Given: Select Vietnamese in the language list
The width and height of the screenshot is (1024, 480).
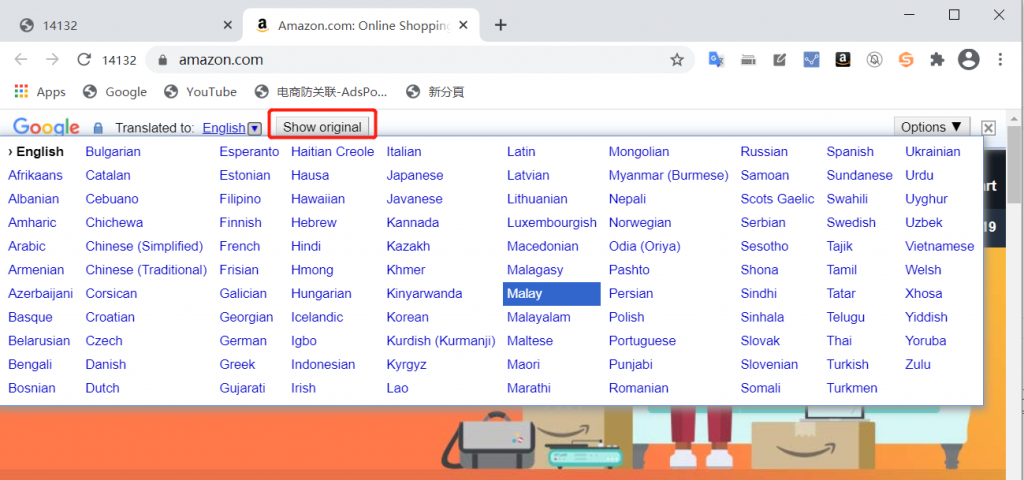Looking at the screenshot, I should [939, 246].
